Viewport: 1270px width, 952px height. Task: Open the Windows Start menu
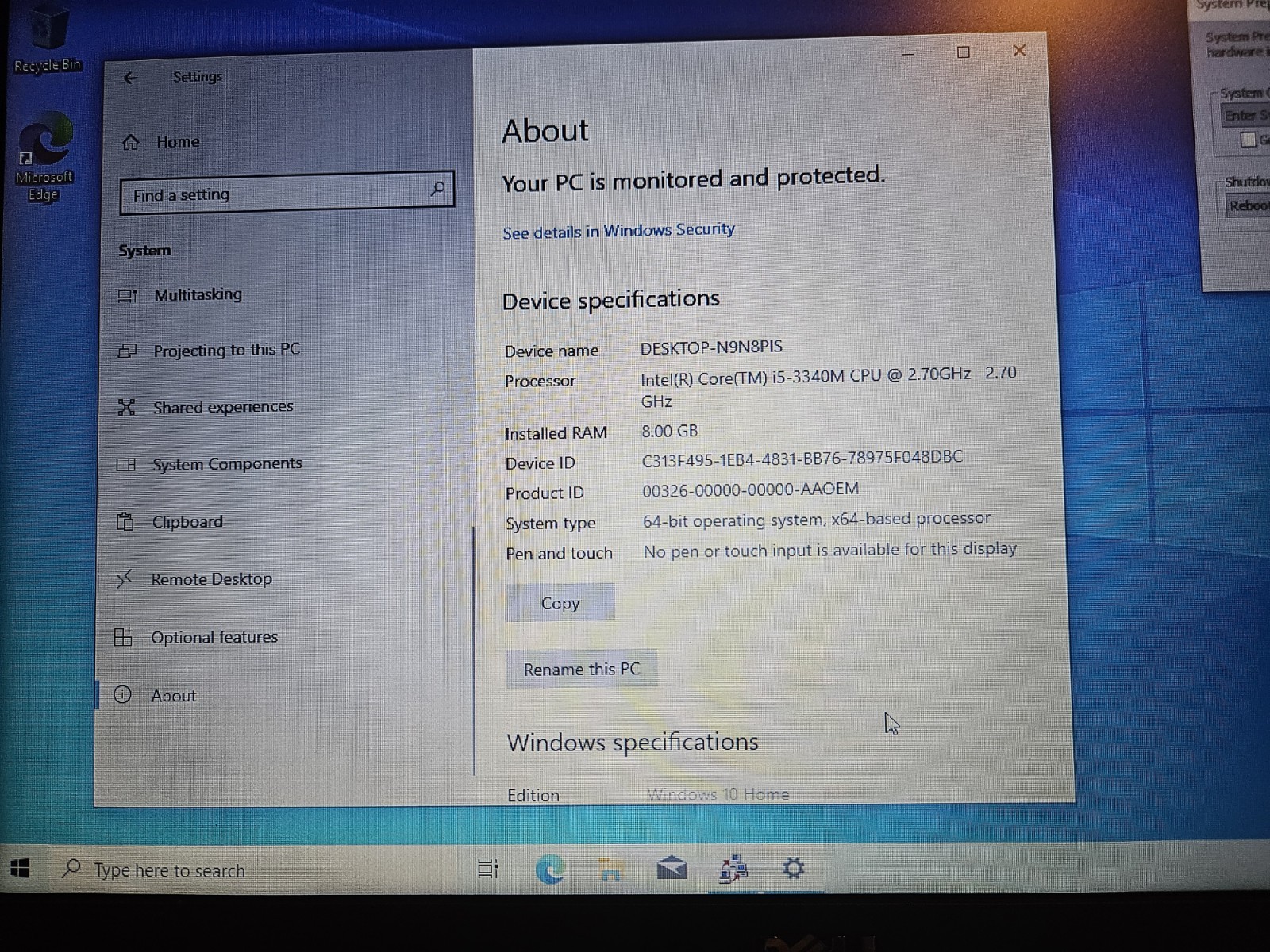click(x=21, y=869)
